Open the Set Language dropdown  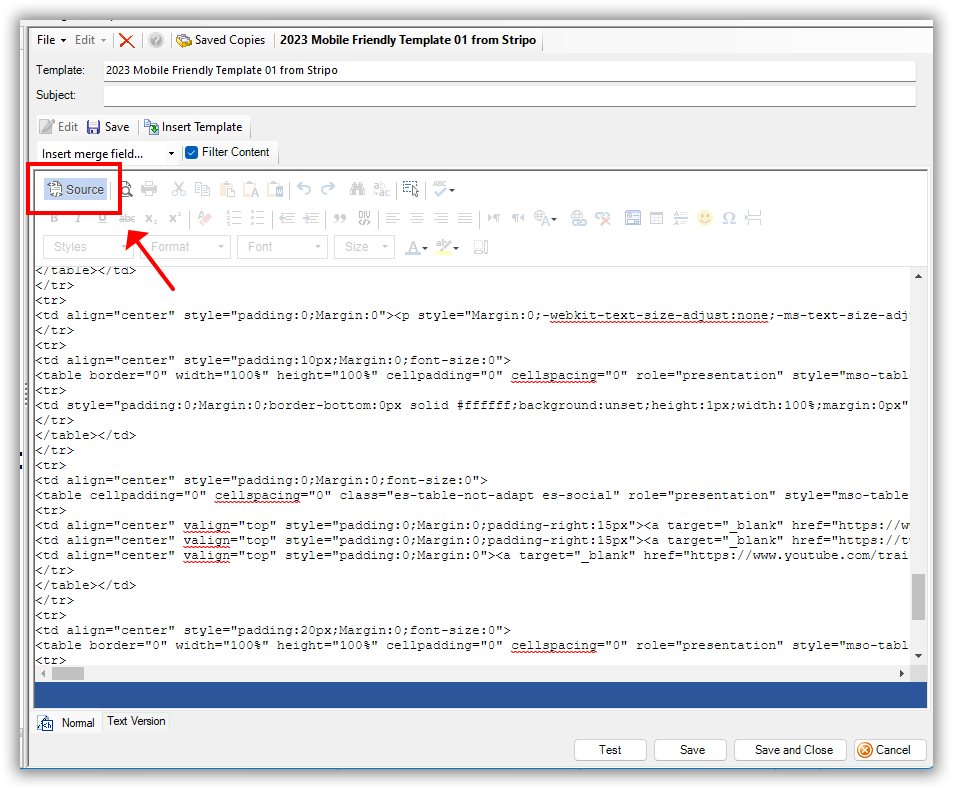click(545, 218)
